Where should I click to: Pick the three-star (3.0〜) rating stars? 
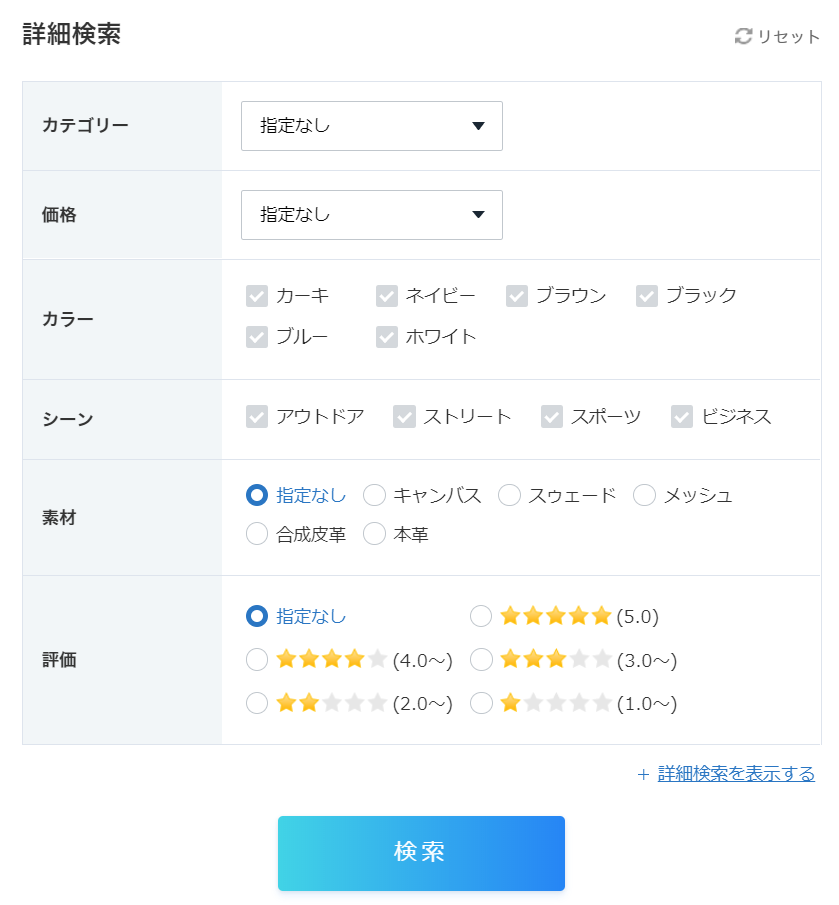coord(555,660)
